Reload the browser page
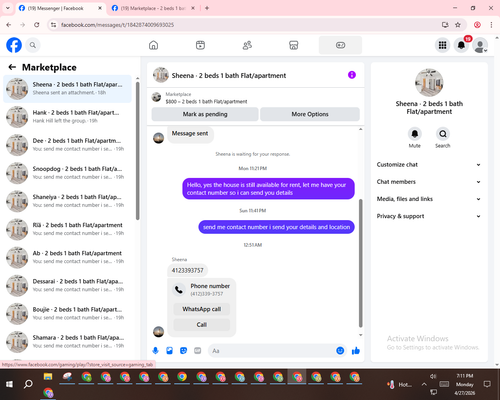This screenshot has height=400, width=500. click(x=37, y=25)
